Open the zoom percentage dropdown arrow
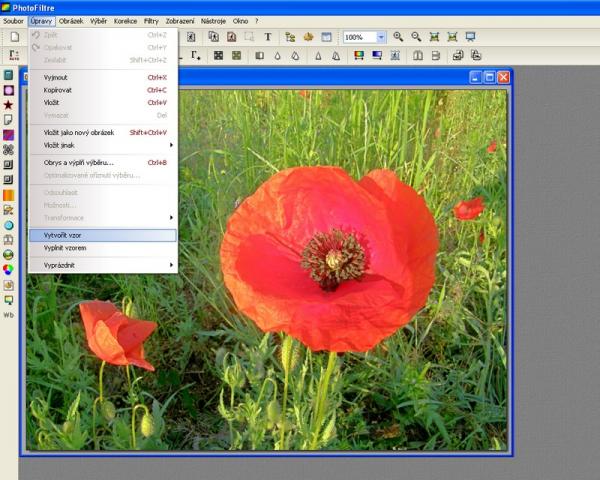The height and width of the screenshot is (480, 600). pos(381,37)
